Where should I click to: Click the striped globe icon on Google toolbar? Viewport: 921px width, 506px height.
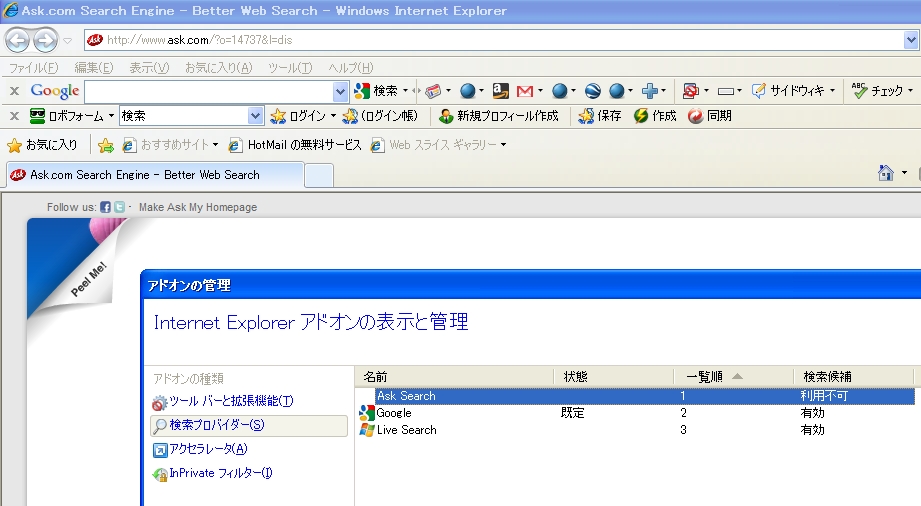pos(593,91)
